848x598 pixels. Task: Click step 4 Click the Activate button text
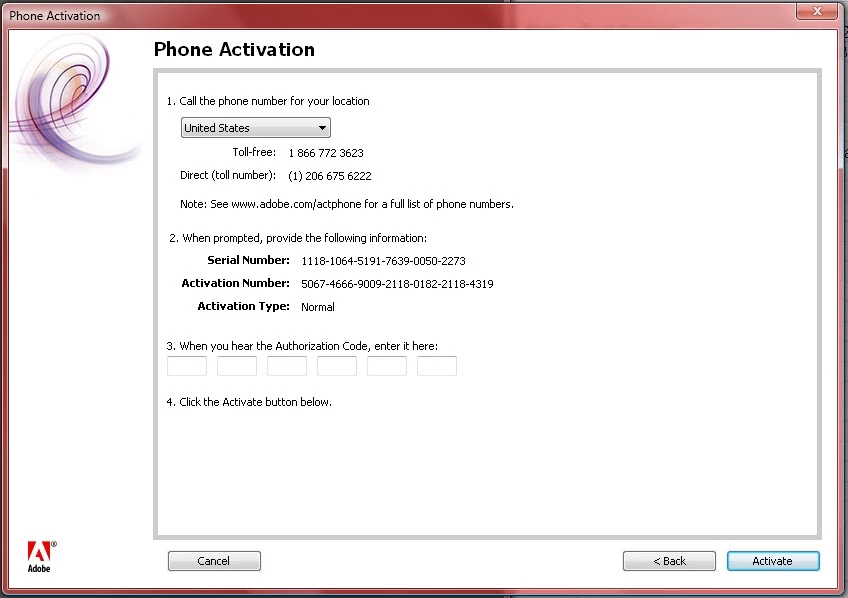point(249,402)
